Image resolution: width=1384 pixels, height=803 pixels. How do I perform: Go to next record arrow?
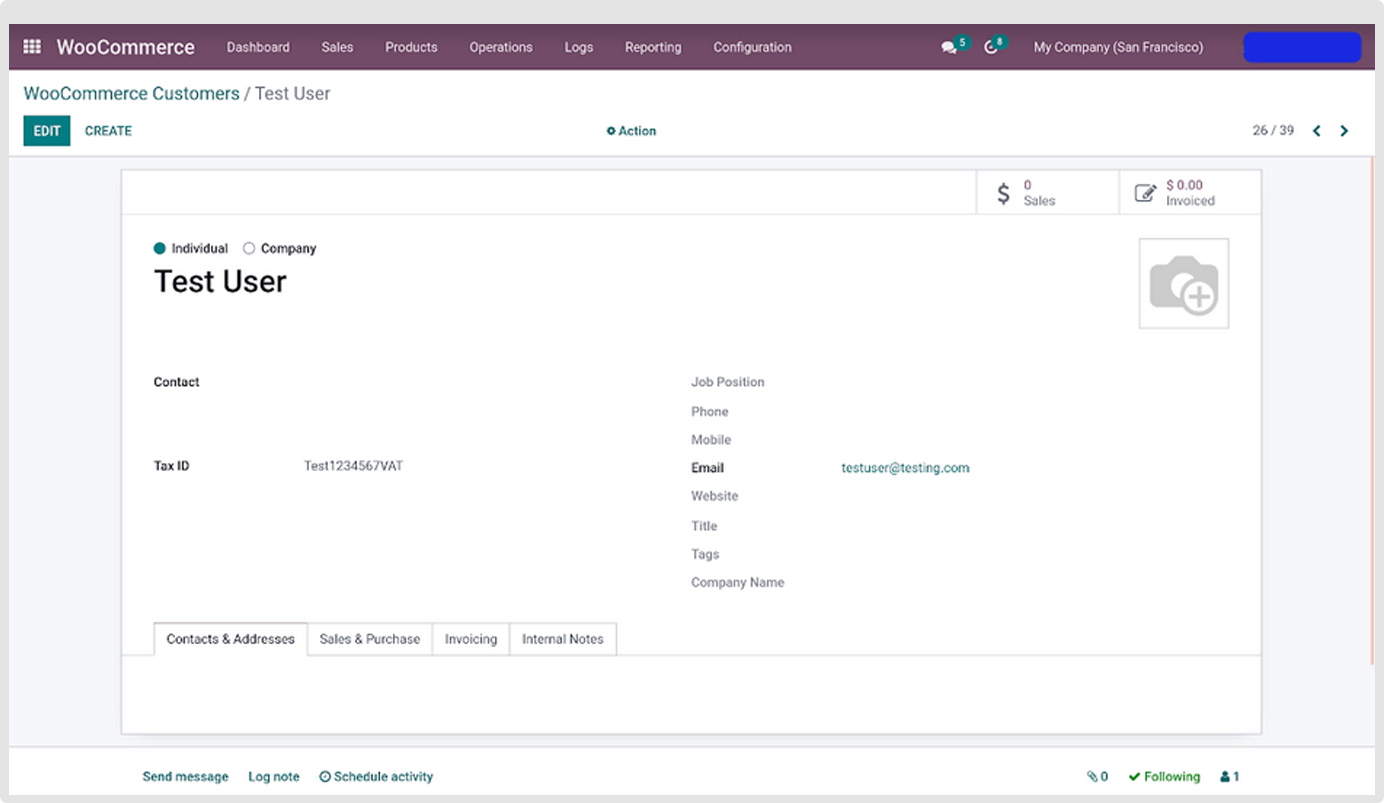(1344, 131)
